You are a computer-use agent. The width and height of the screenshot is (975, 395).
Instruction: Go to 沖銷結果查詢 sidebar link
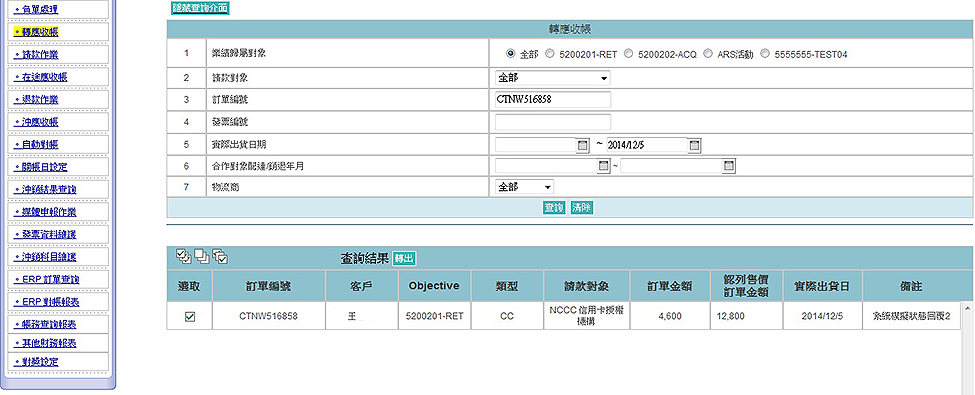point(45,189)
